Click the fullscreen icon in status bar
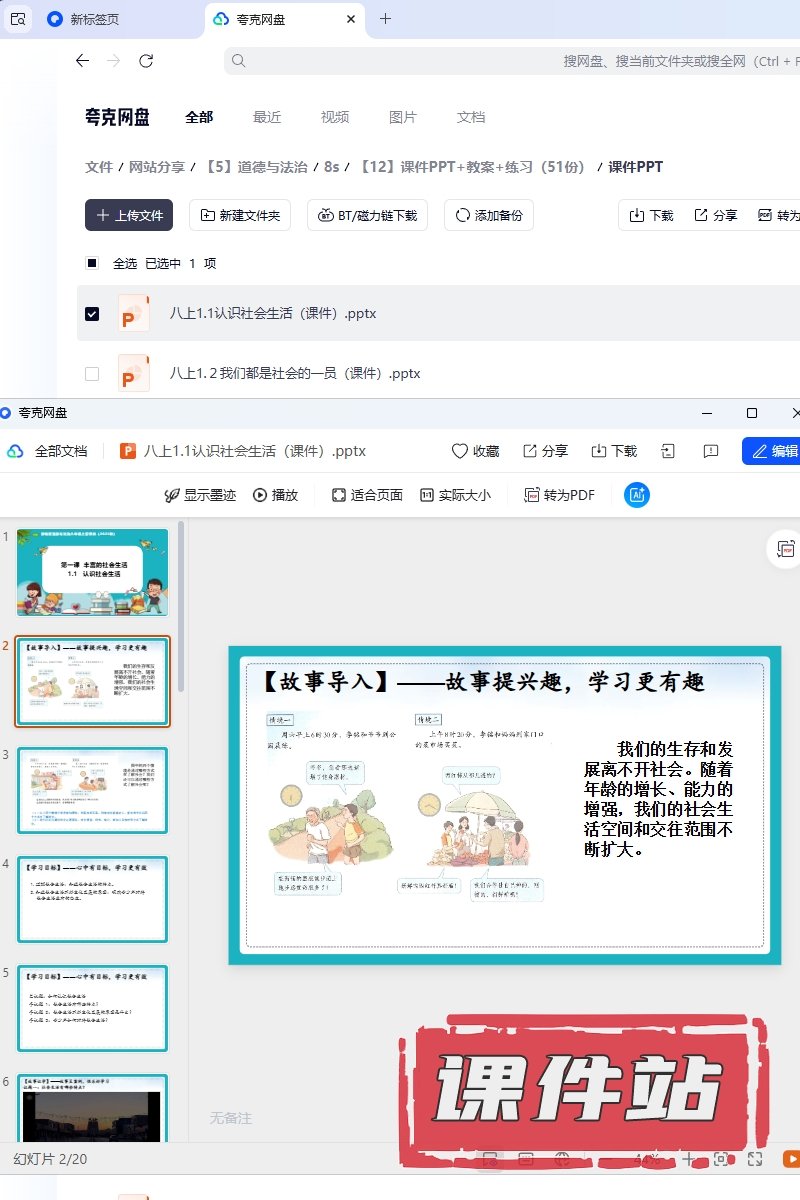 [755, 1159]
